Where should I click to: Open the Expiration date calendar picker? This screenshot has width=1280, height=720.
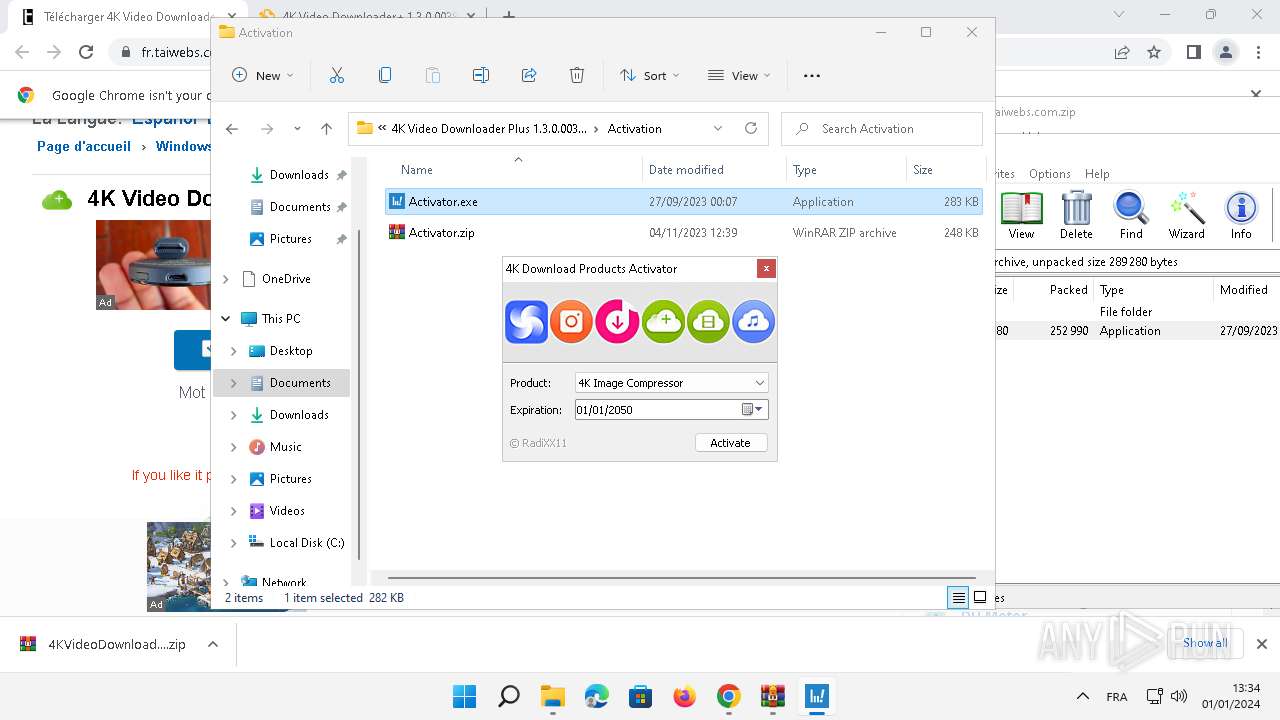point(754,410)
